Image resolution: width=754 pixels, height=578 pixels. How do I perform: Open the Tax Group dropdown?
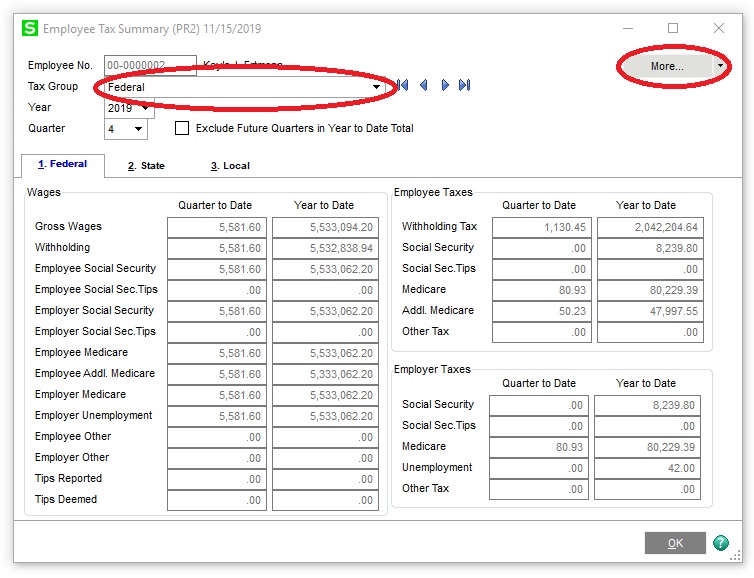(x=376, y=87)
